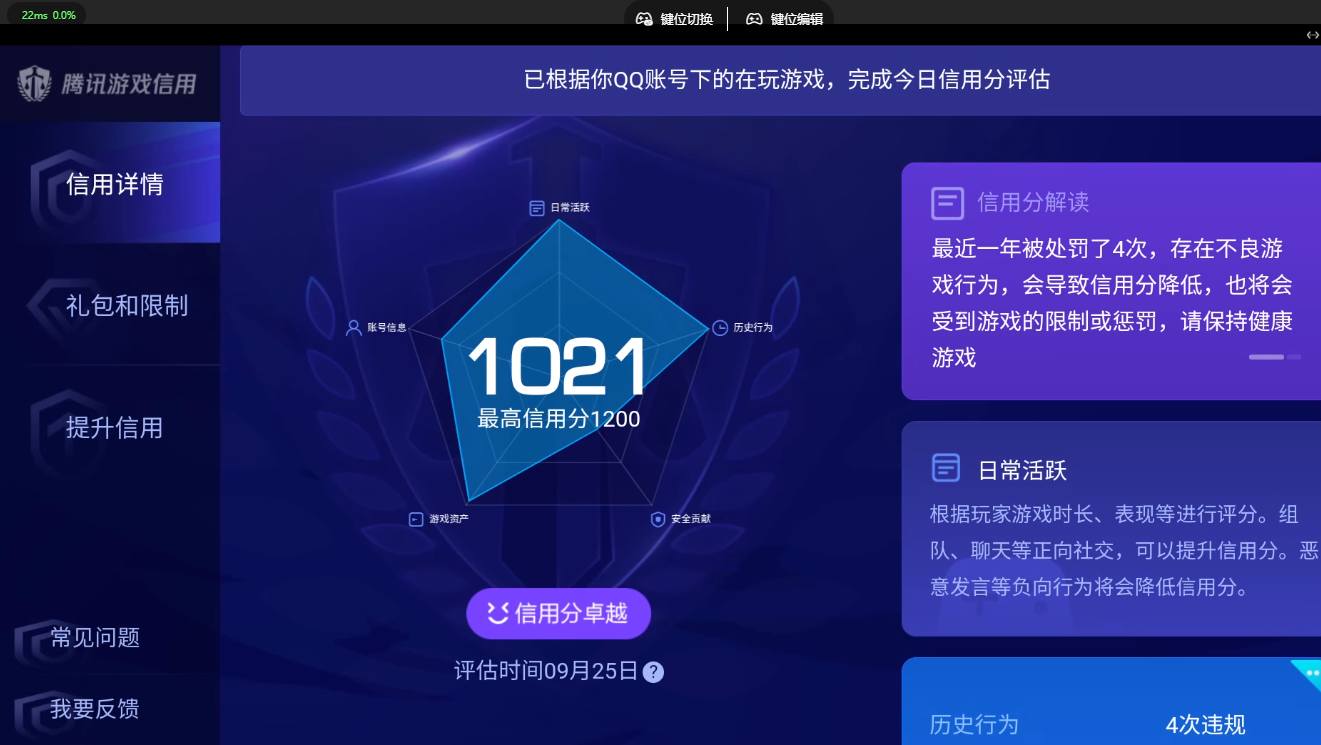Click the 账号信息 person icon on the radar chart
The image size is (1321, 745).
353,327
